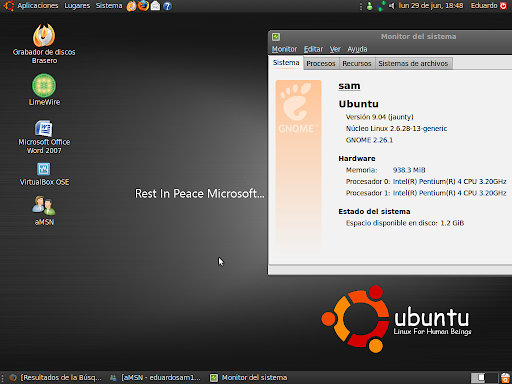Click the 'Procesador 0' line

426,182
